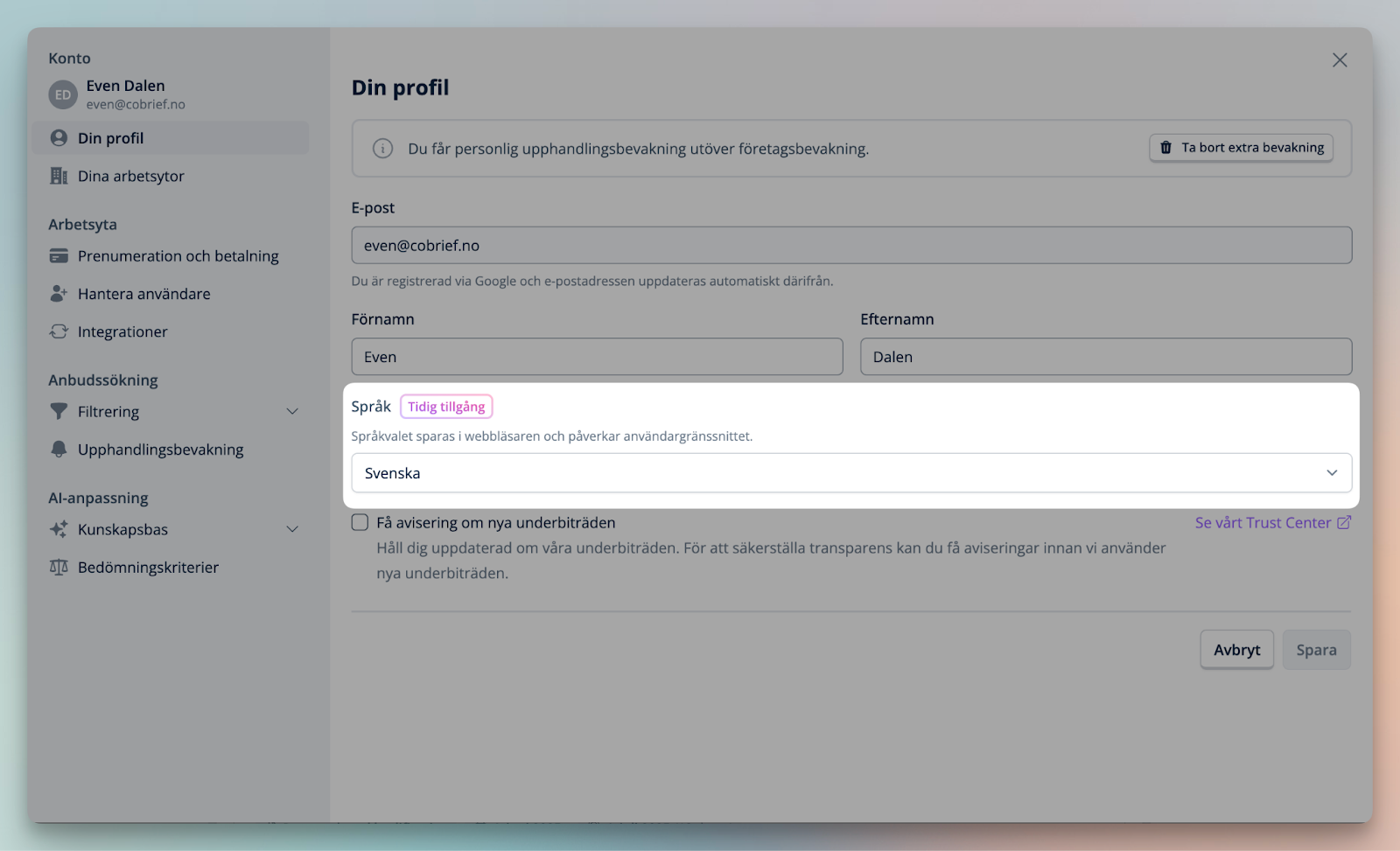
Task: Click the Din profil user icon
Action: pos(59,138)
